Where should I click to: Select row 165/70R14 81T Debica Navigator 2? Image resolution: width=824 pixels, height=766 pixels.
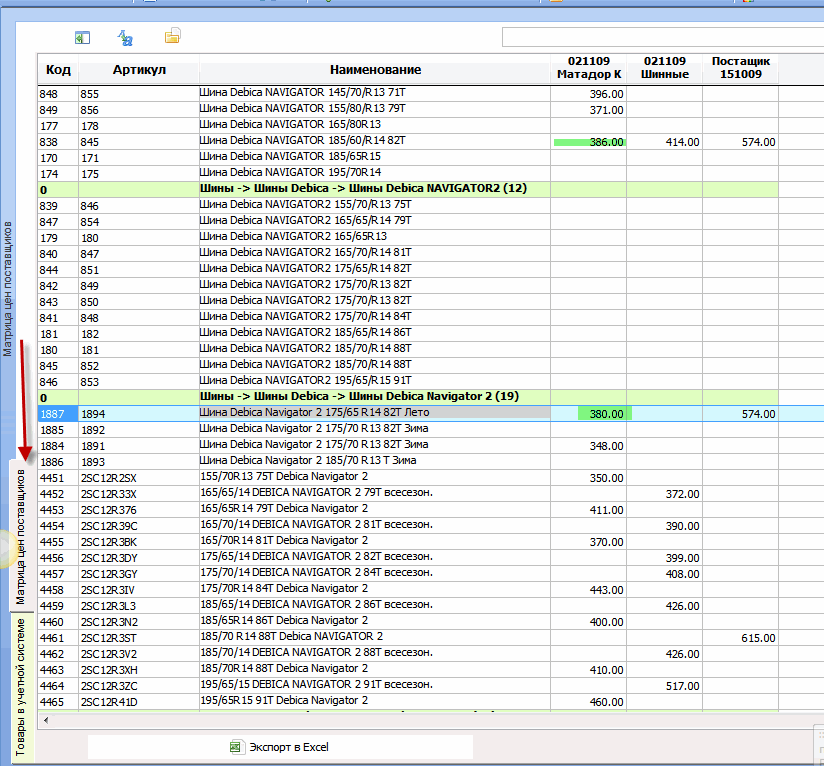[x=408, y=542]
